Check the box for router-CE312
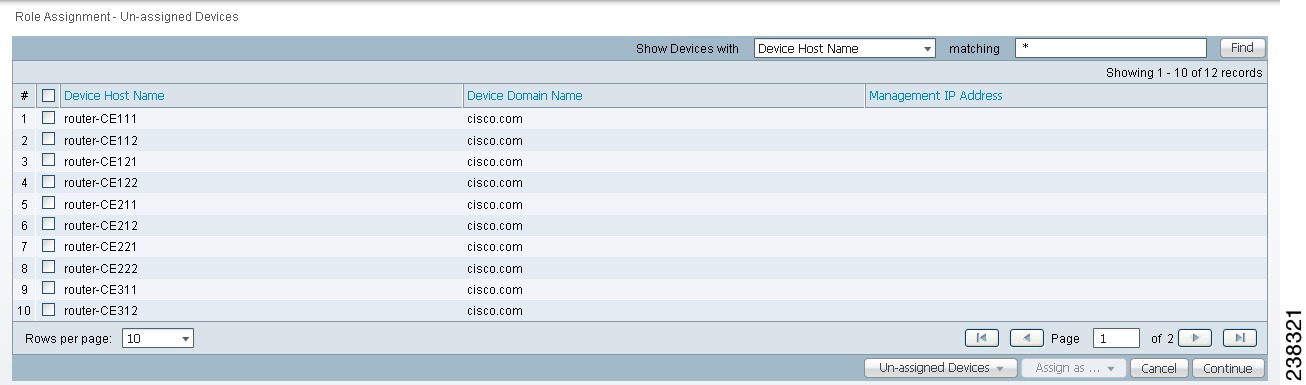1306x385 pixels. pyautogui.click(x=48, y=310)
